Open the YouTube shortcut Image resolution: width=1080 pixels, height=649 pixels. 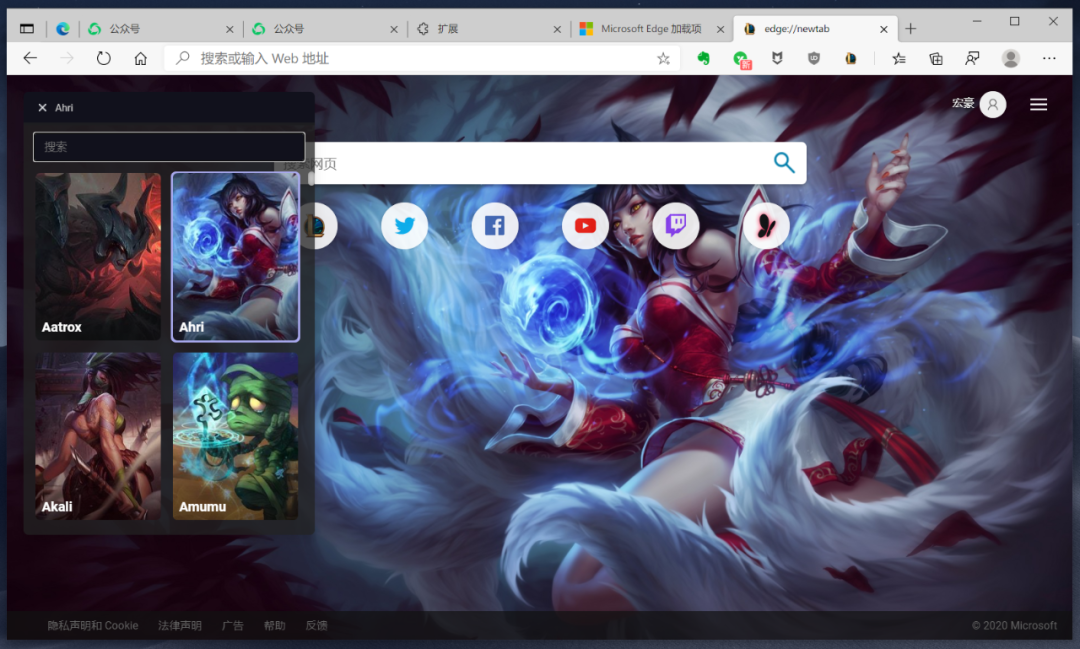click(x=585, y=225)
